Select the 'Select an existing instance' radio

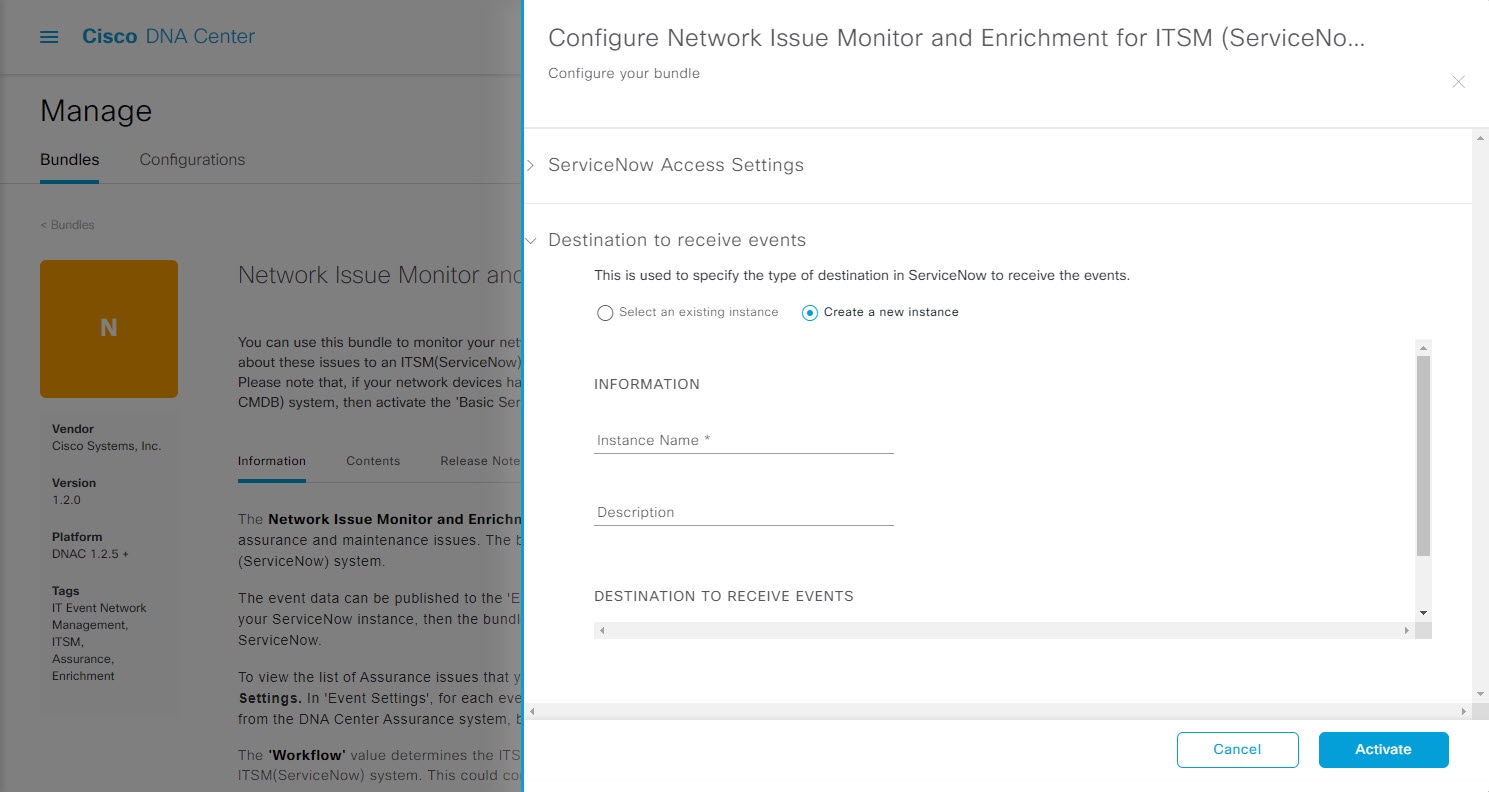click(x=605, y=313)
